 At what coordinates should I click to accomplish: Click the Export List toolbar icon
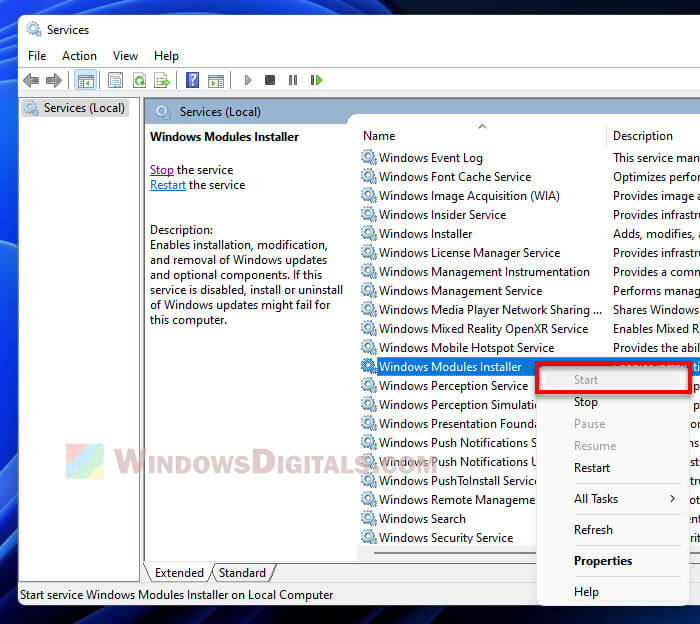(162, 80)
